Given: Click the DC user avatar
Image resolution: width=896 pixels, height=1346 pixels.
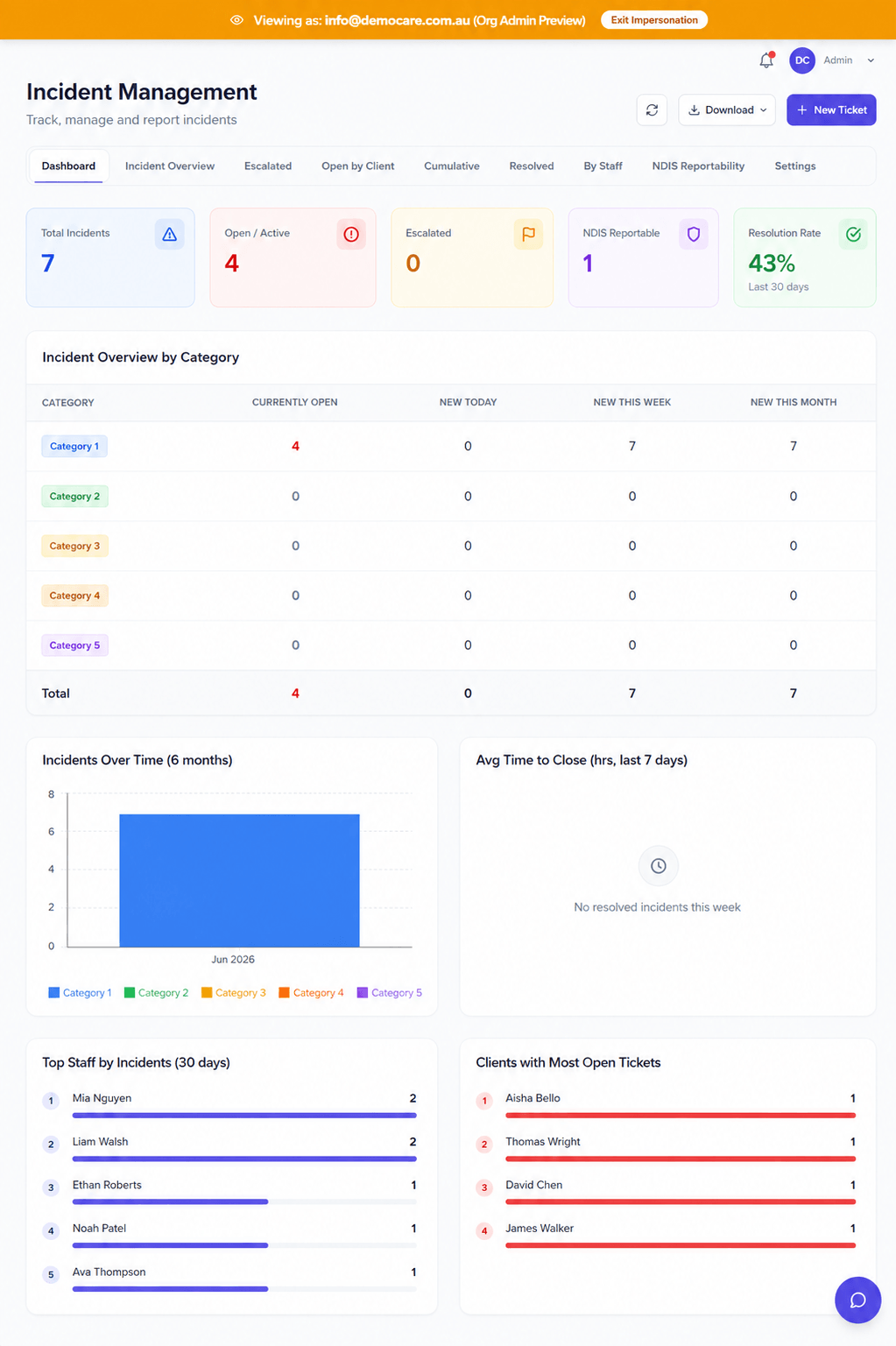Looking at the screenshot, I should [802, 60].
